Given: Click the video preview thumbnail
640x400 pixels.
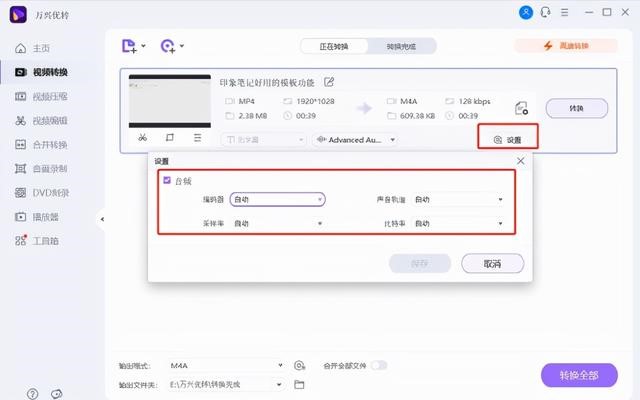Looking at the screenshot, I should (x=170, y=101).
